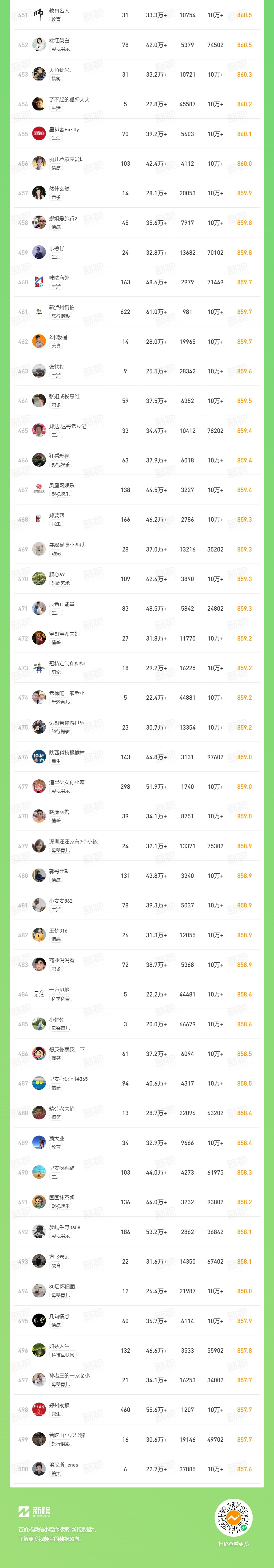
Task: Click the 郑州晚报 red logo avatar
Action: [39, 1410]
